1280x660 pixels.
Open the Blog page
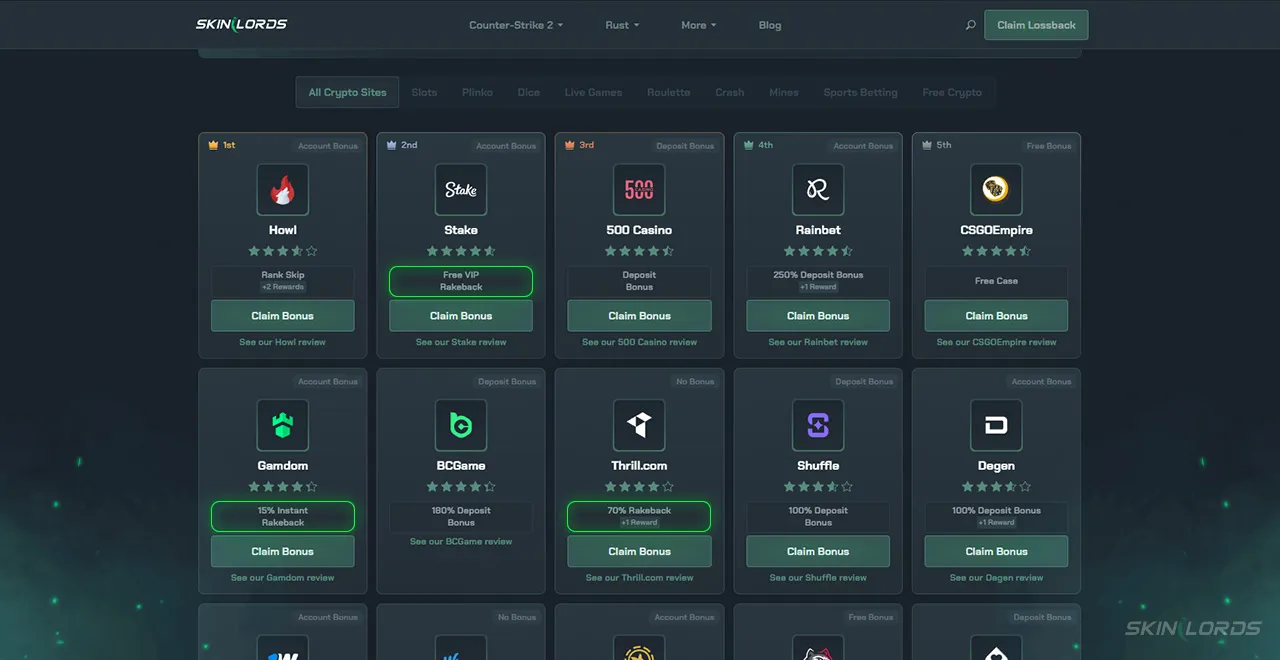(x=770, y=25)
